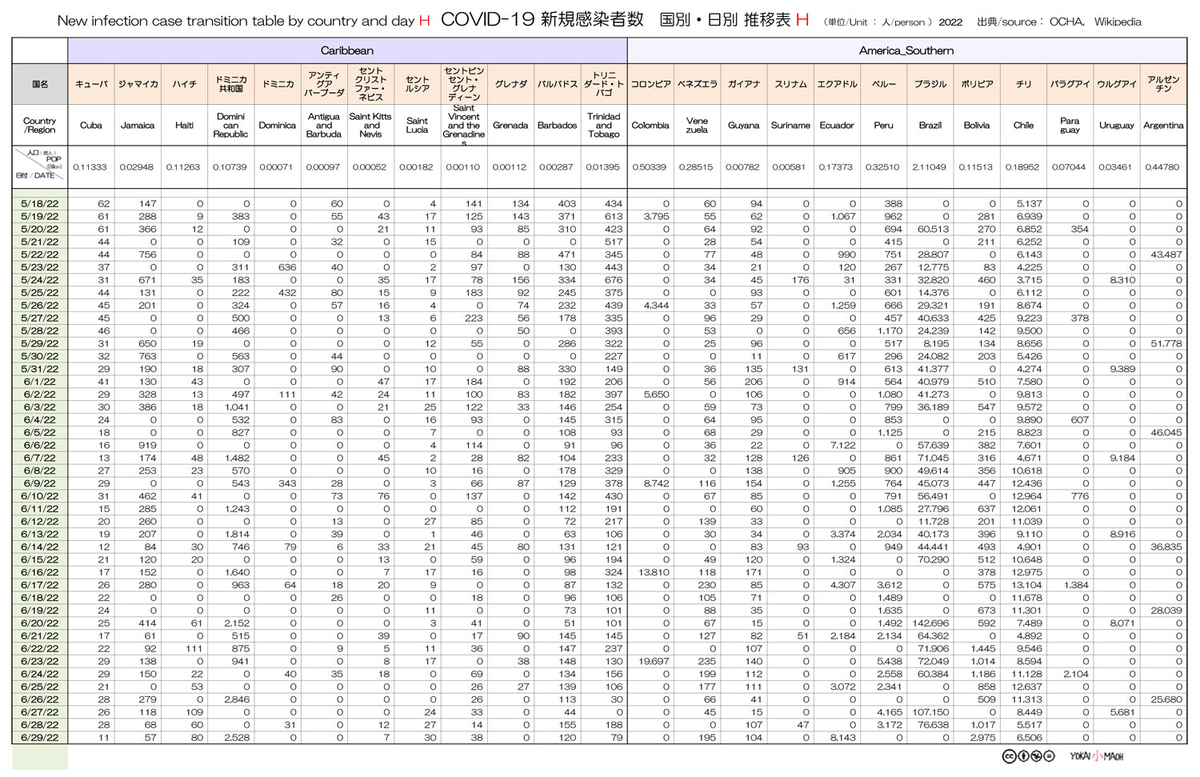Select the Jamaica column header
Viewport: 1200px width, 777px height.
[138, 125]
